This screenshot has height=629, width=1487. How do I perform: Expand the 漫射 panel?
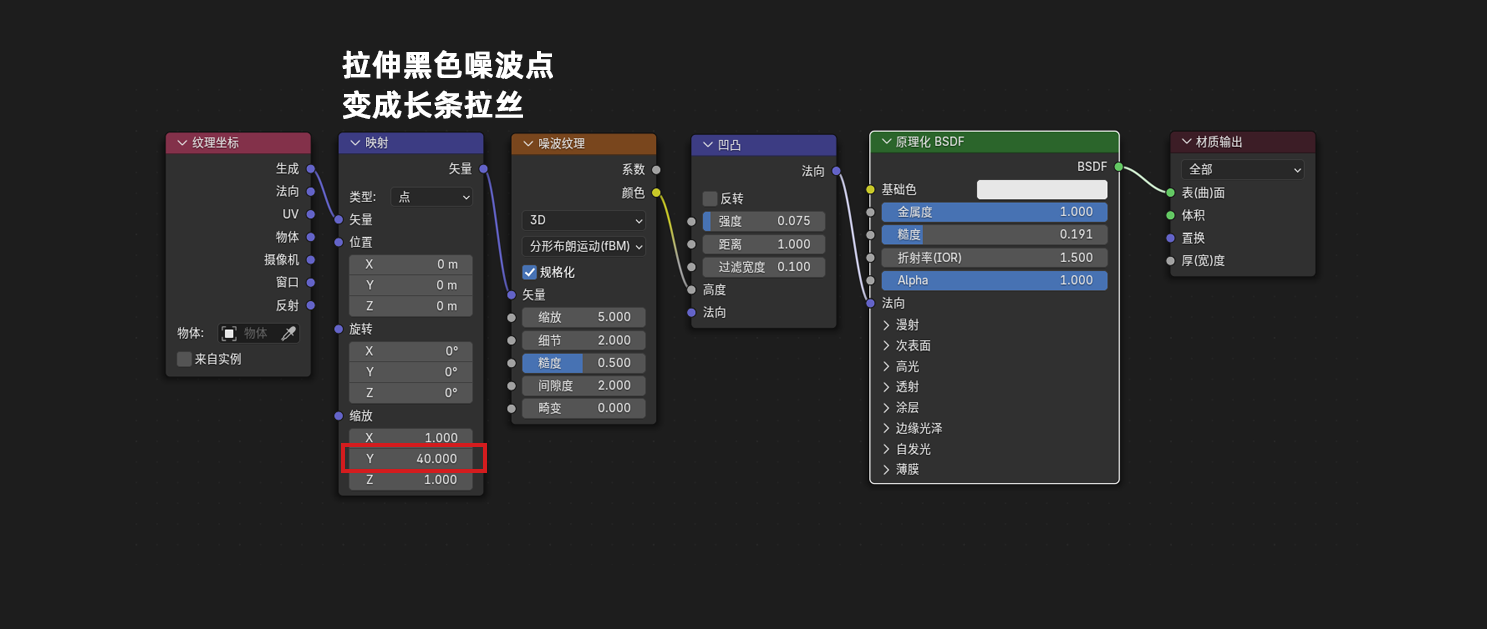coord(886,325)
